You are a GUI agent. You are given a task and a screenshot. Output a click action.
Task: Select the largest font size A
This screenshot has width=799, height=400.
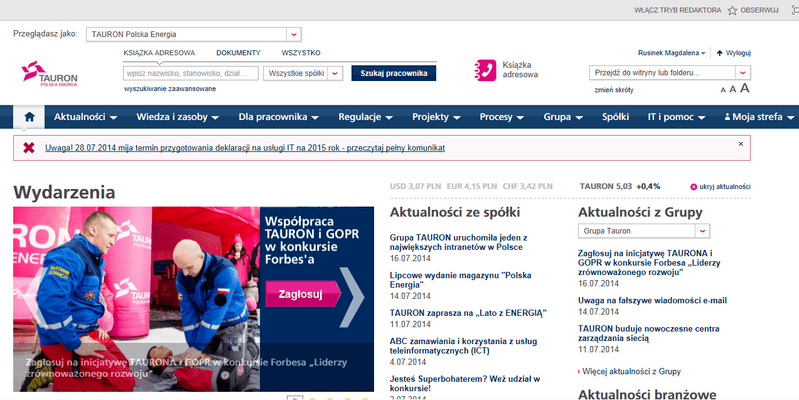744,88
